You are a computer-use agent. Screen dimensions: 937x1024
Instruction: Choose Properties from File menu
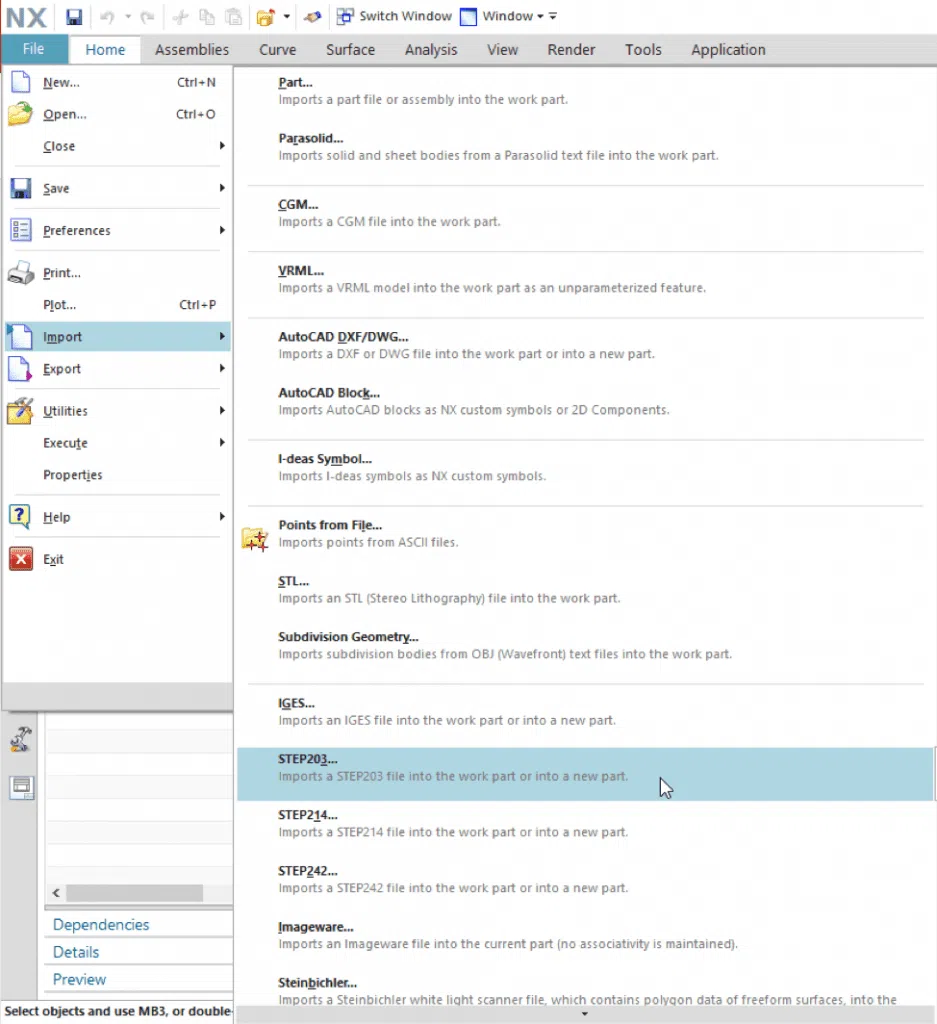pos(118,475)
